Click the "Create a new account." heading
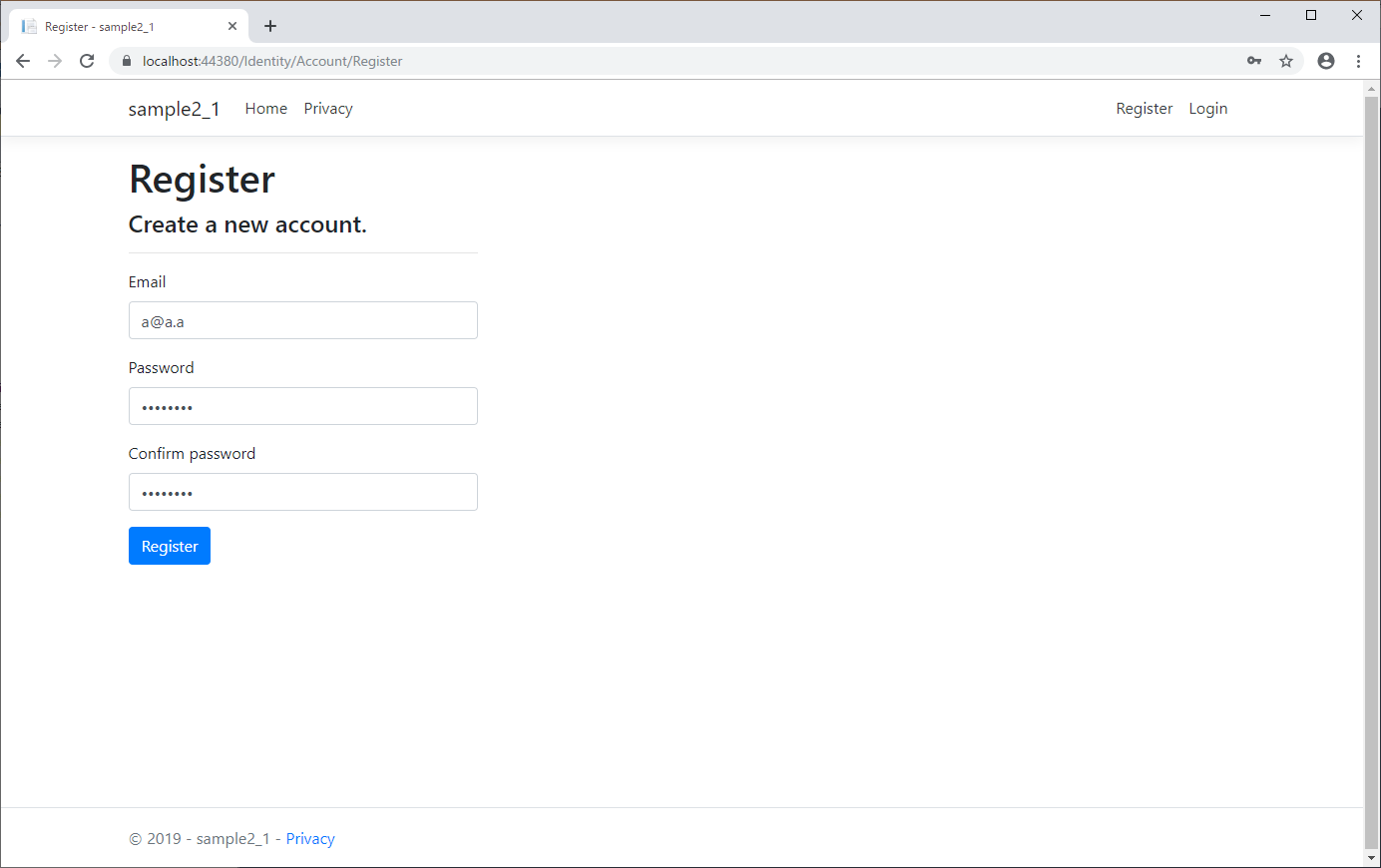Image resolution: width=1381 pixels, height=868 pixels. click(x=247, y=224)
